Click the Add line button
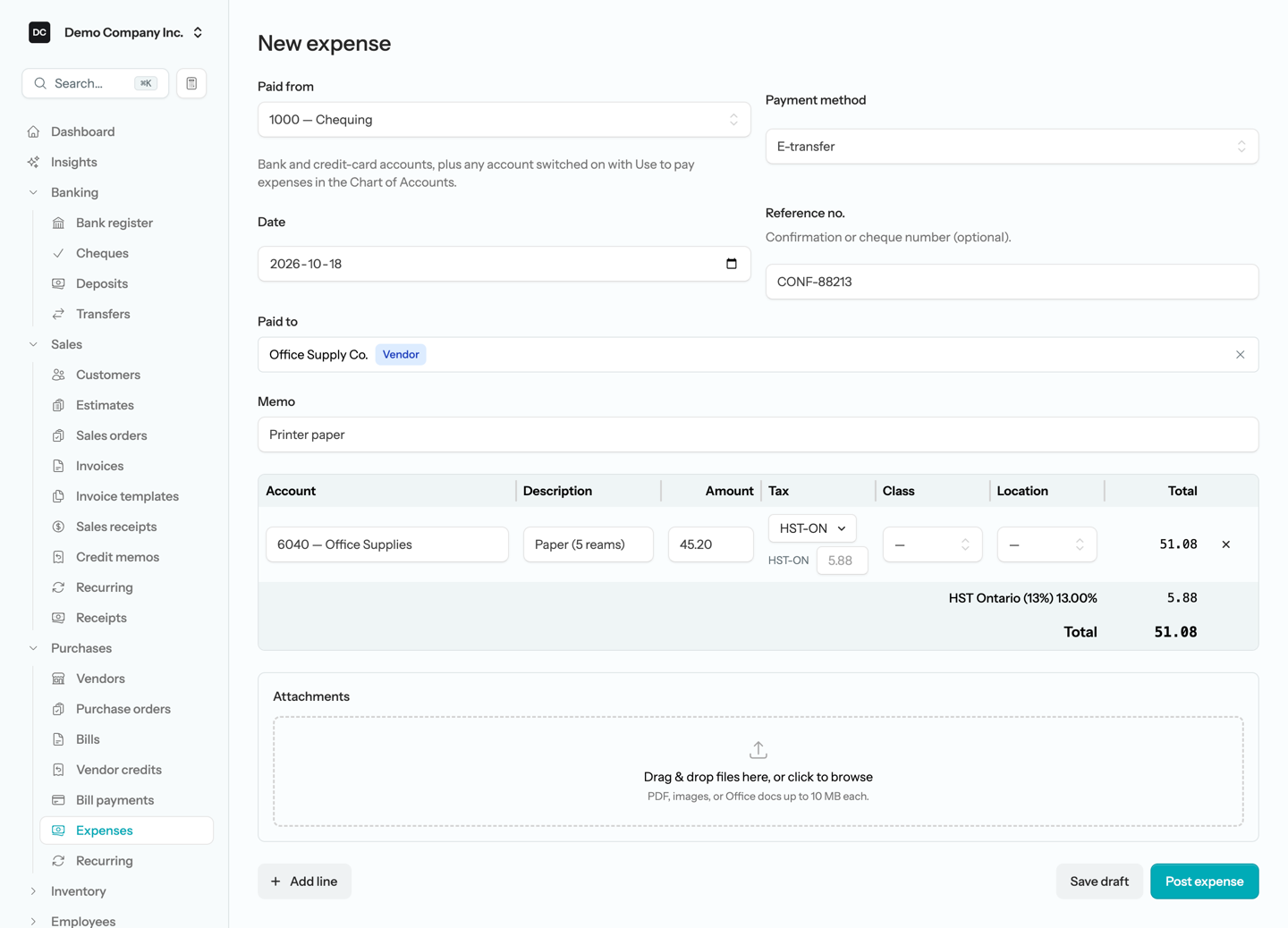This screenshot has height=928, width=1288. [x=304, y=882]
